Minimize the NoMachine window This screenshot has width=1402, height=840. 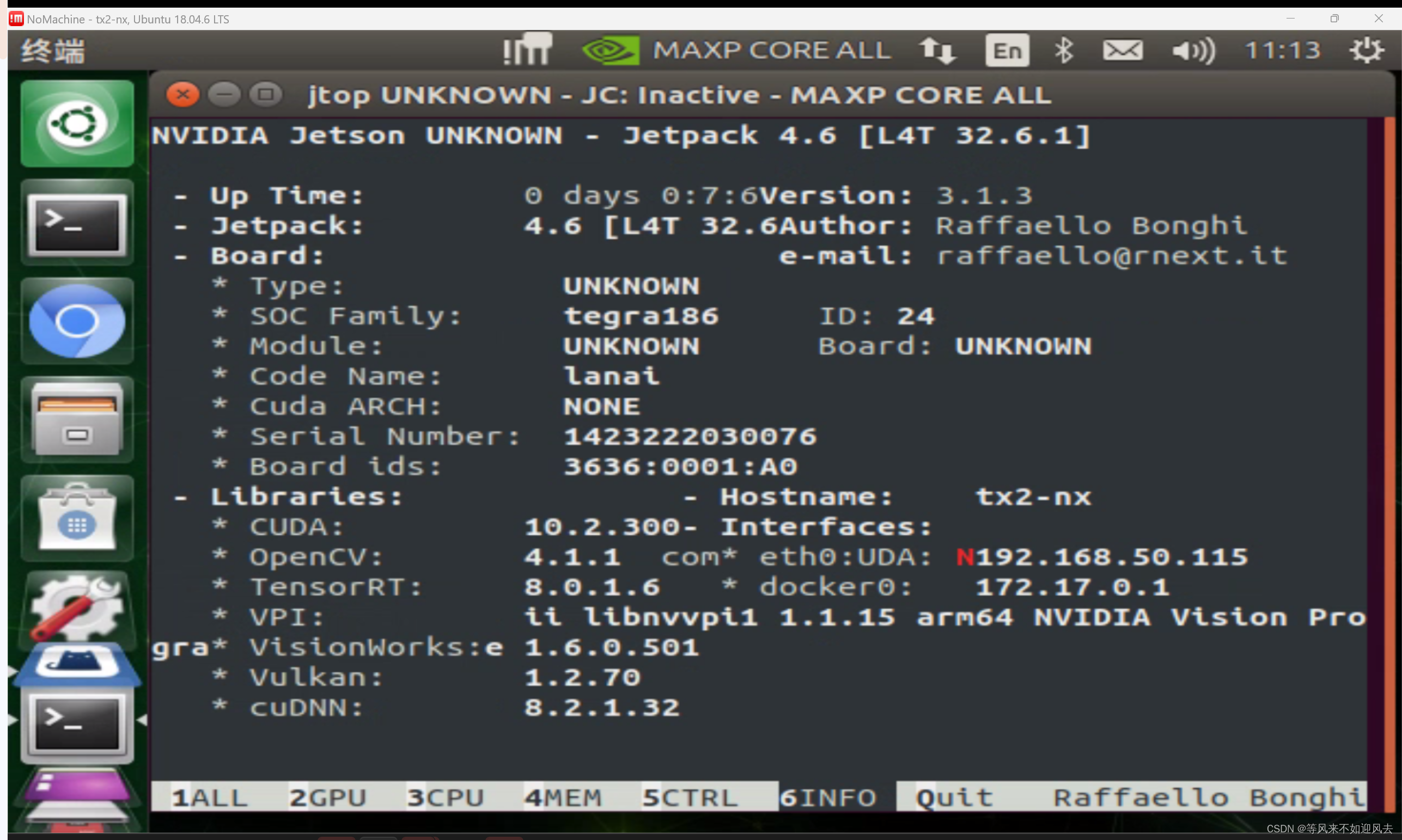pos(1290,19)
